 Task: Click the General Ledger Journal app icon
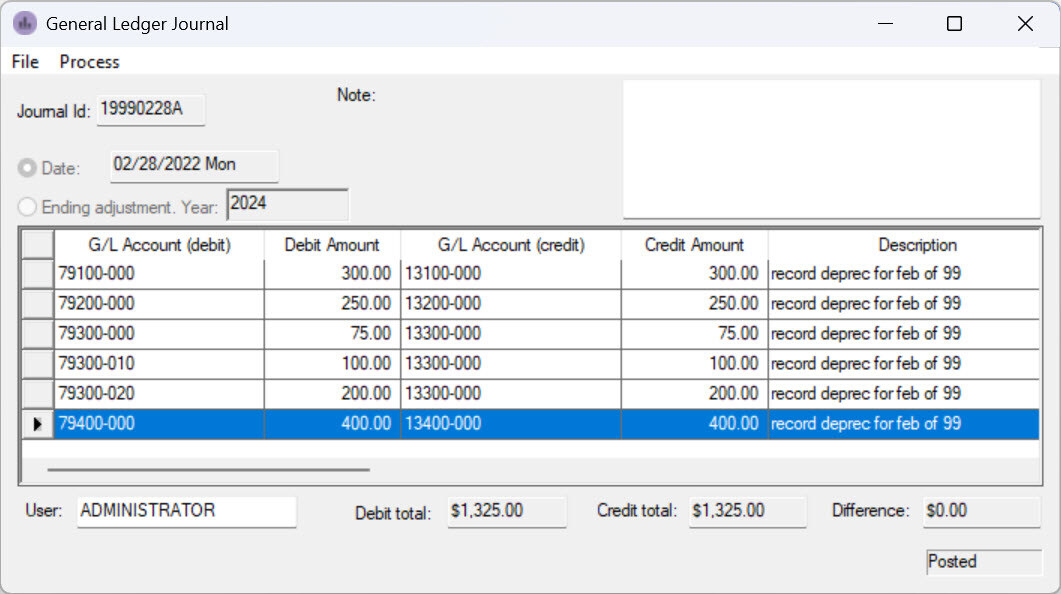pos(25,24)
